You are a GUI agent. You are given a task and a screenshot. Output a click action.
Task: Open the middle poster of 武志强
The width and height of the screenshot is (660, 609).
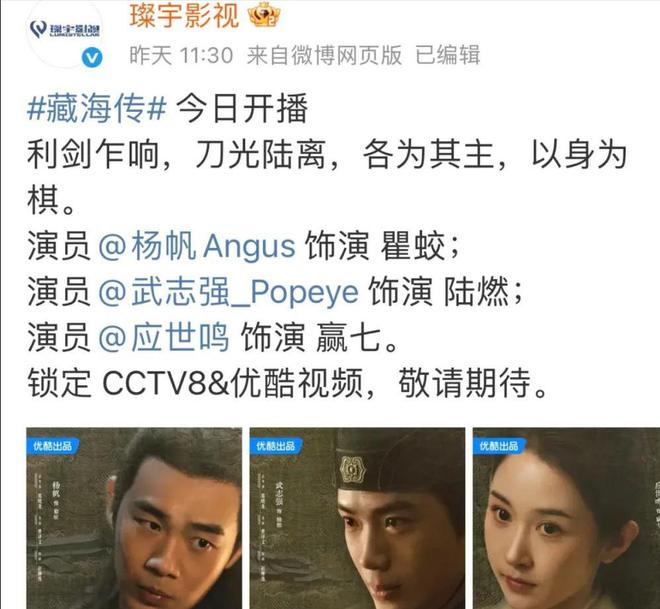(357, 518)
